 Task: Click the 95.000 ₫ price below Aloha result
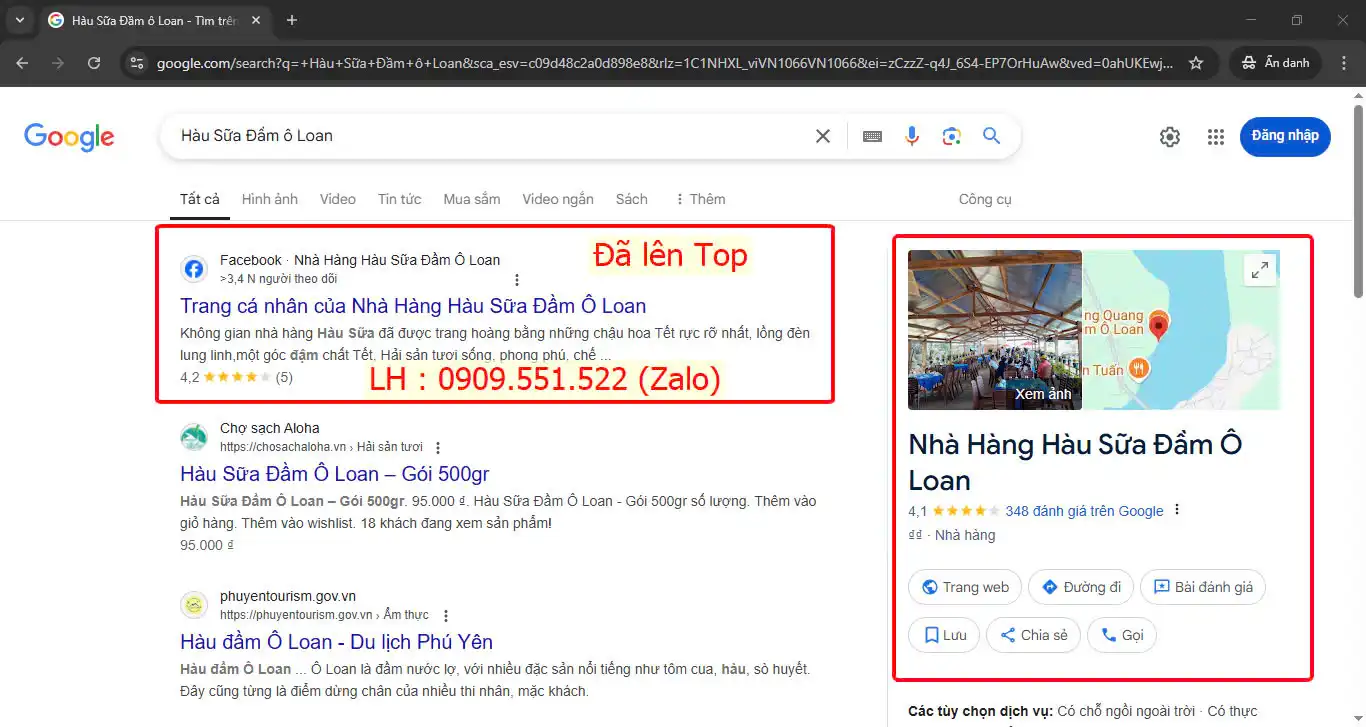(x=207, y=546)
